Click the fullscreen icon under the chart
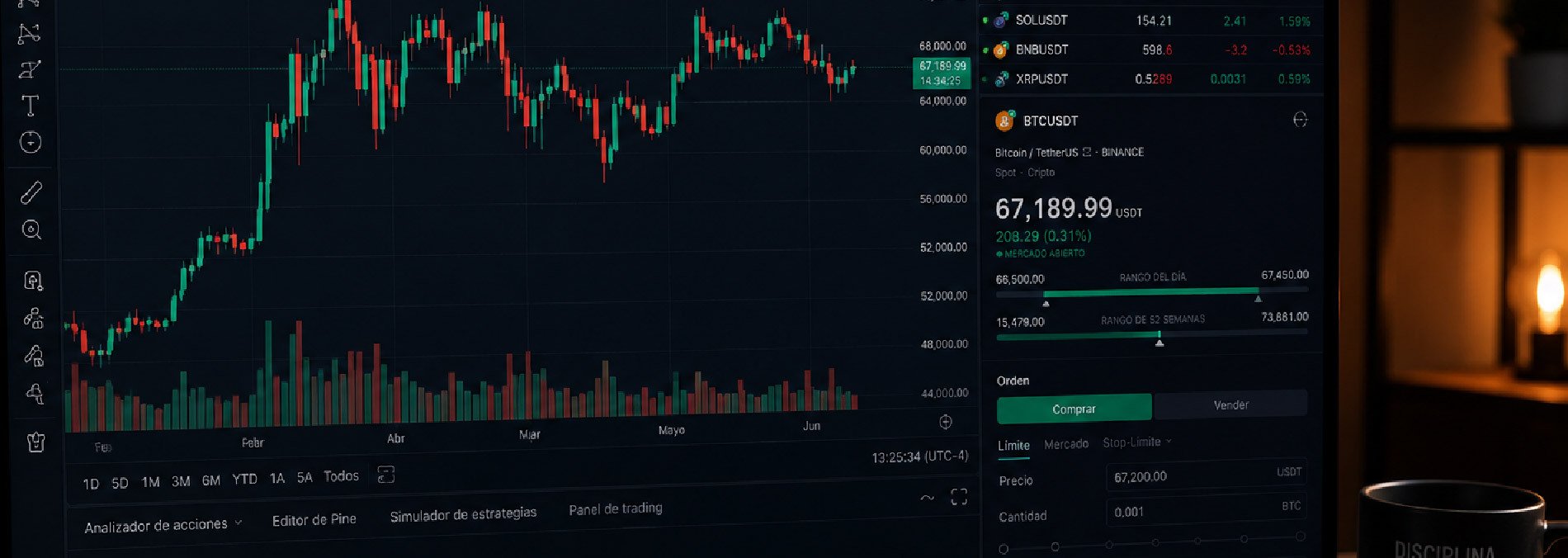Image resolution: width=1568 pixels, height=558 pixels. [959, 497]
